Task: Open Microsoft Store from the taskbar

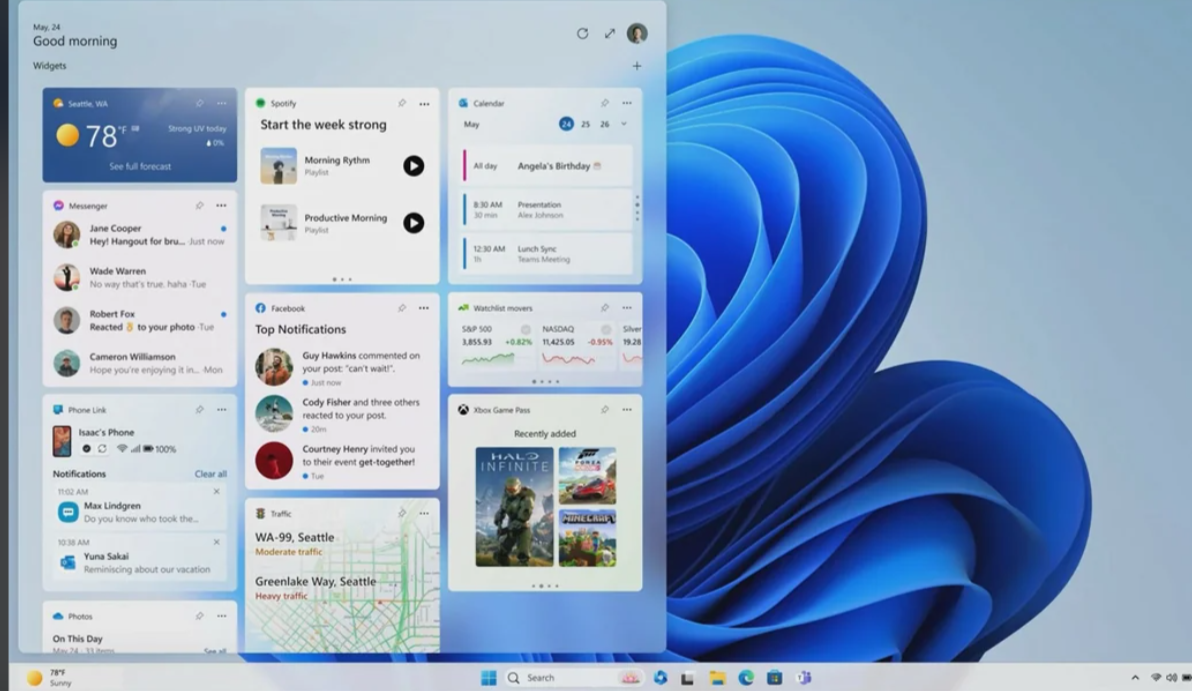Action: tap(775, 677)
